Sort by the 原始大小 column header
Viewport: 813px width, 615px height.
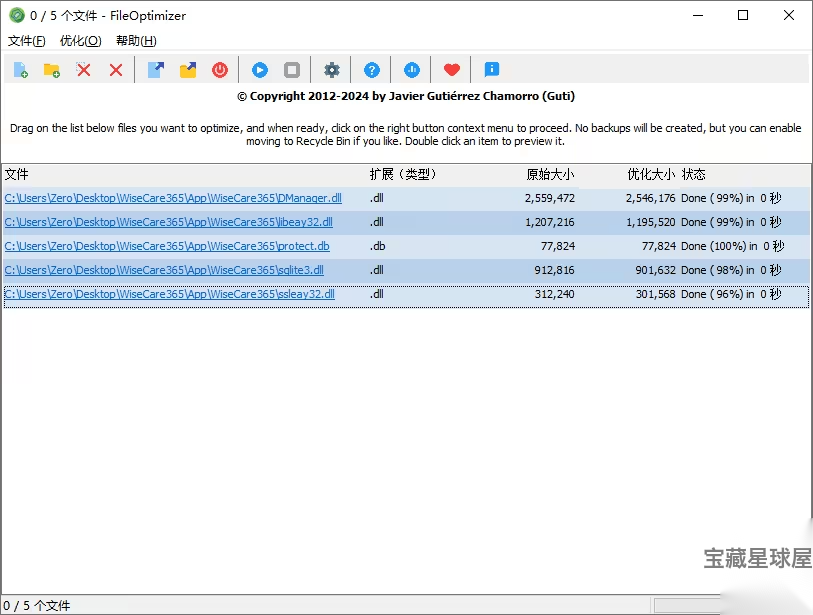tap(550, 174)
